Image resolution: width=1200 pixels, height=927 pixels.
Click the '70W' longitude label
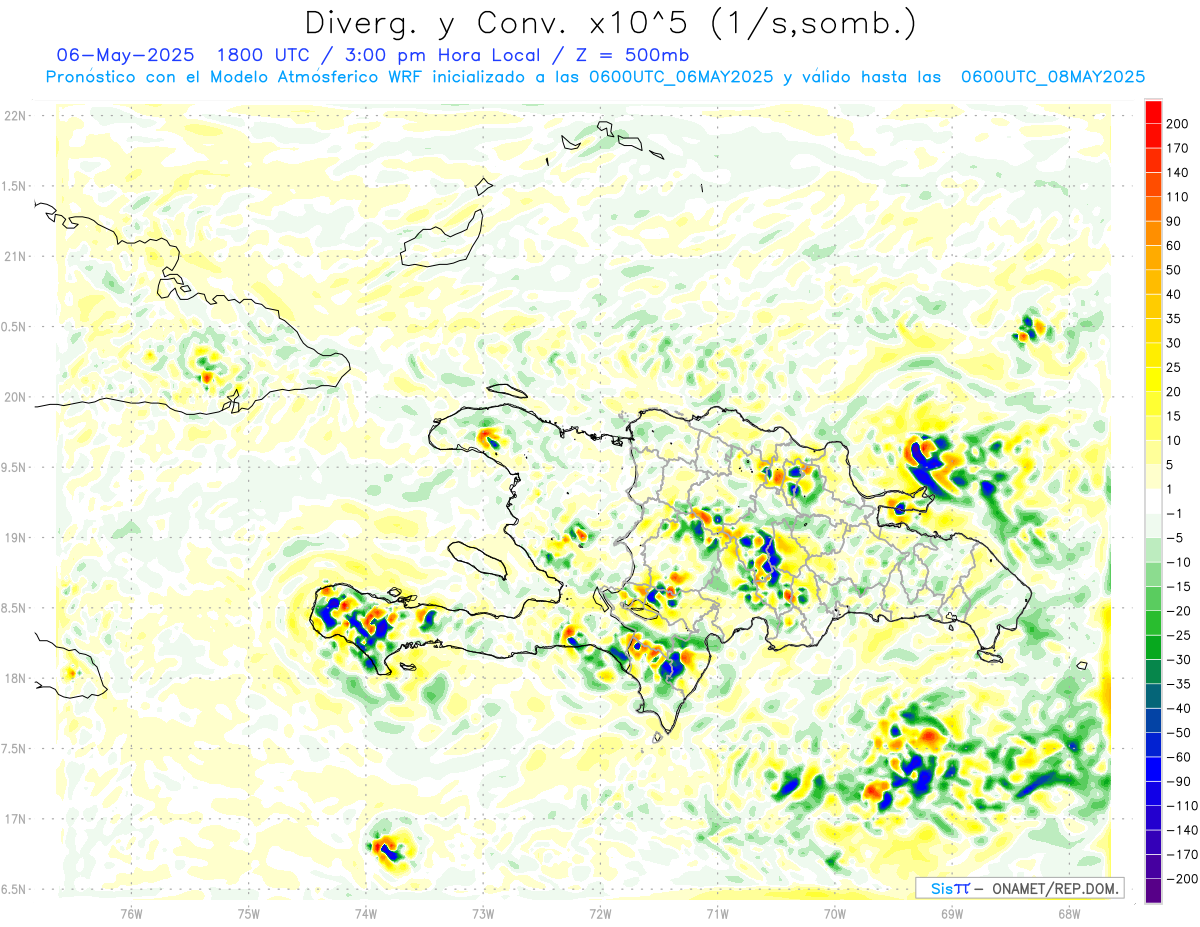pyautogui.click(x=835, y=912)
